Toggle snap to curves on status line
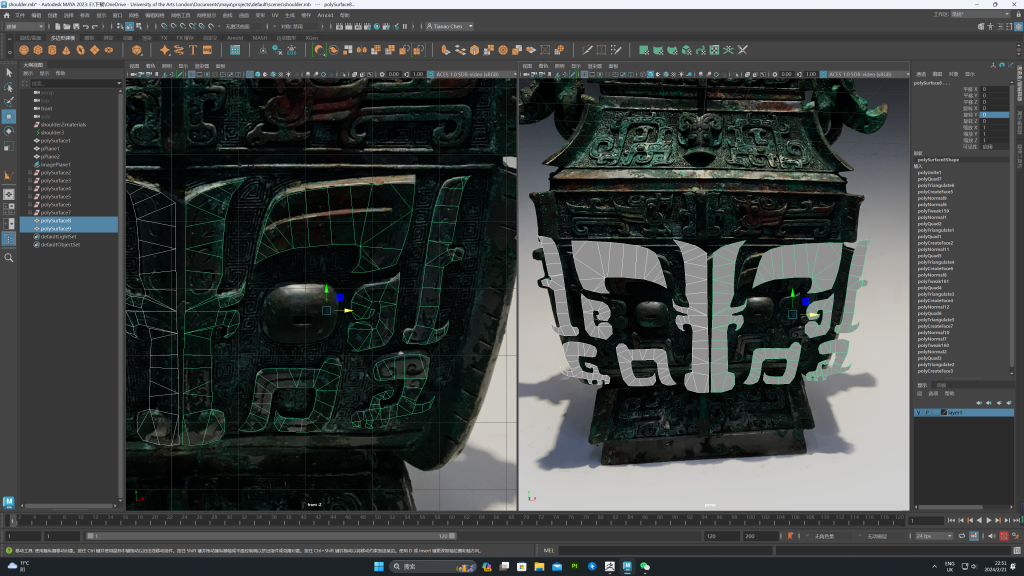The height and width of the screenshot is (576, 1024). pos(174,26)
